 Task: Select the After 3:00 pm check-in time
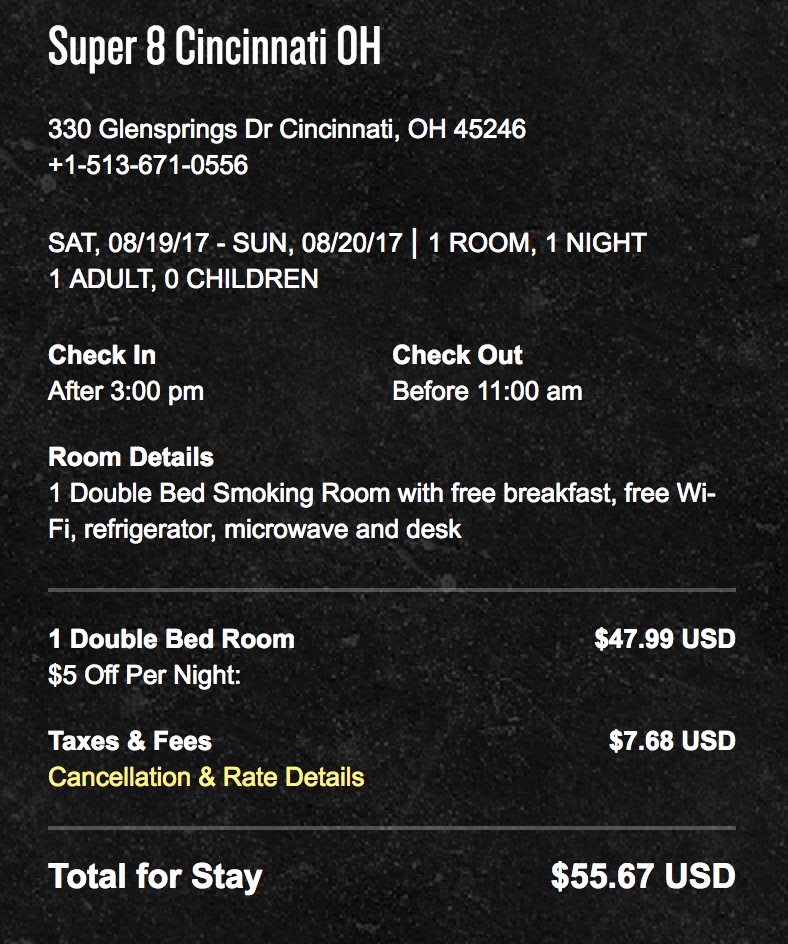[126, 391]
